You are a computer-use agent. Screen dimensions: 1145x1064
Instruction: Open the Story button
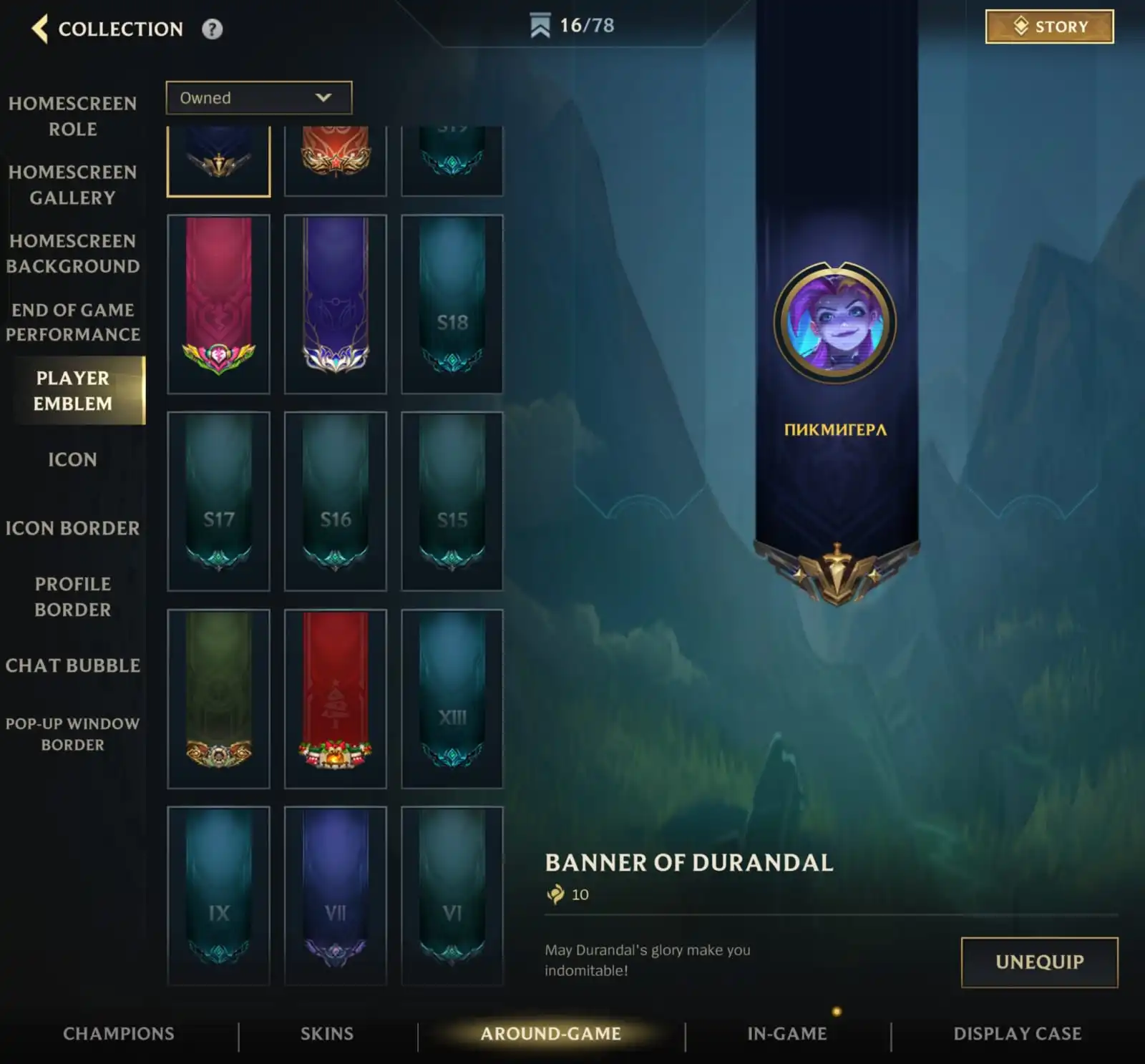coord(1049,26)
